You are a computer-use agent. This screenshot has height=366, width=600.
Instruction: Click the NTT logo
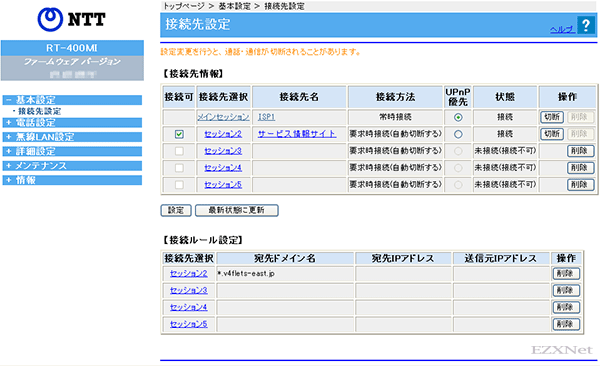tap(72, 20)
